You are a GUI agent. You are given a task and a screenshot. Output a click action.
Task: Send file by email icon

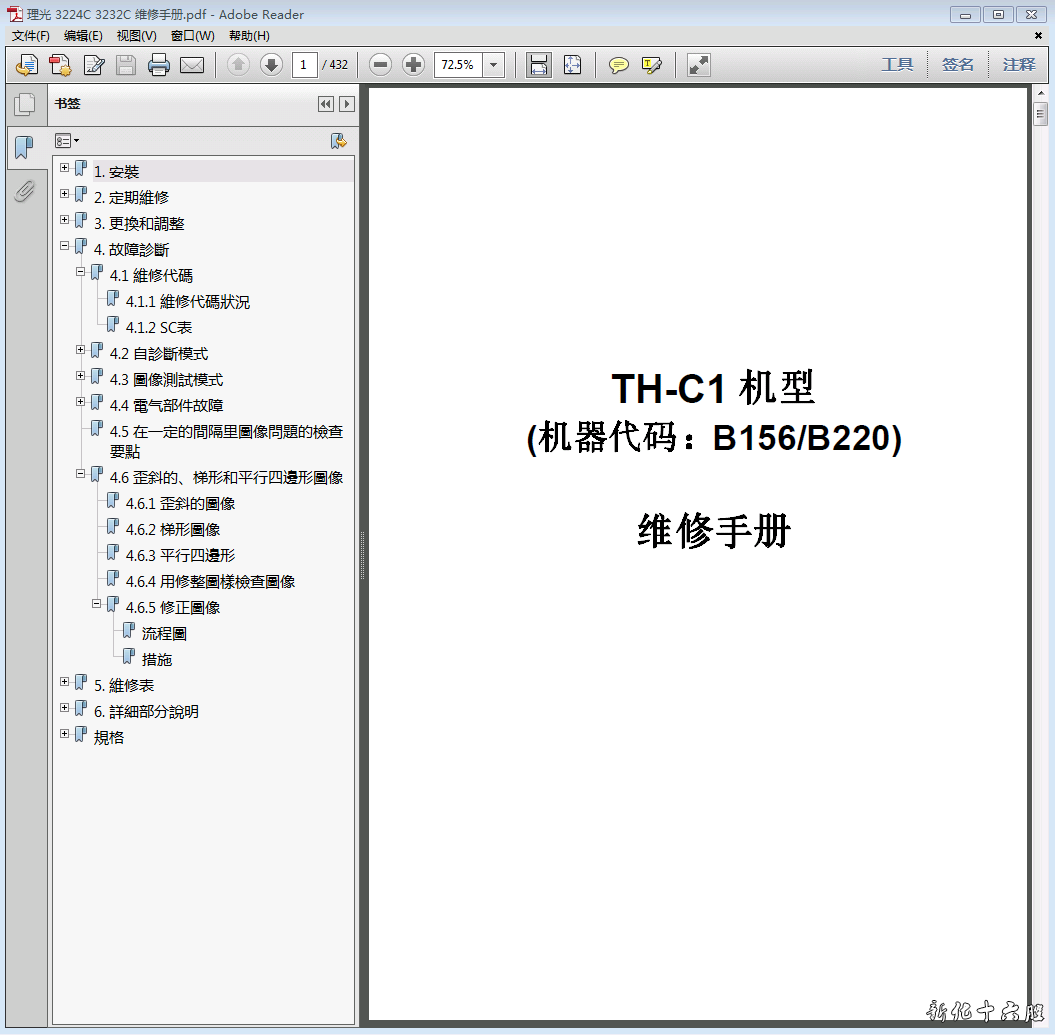coord(192,65)
